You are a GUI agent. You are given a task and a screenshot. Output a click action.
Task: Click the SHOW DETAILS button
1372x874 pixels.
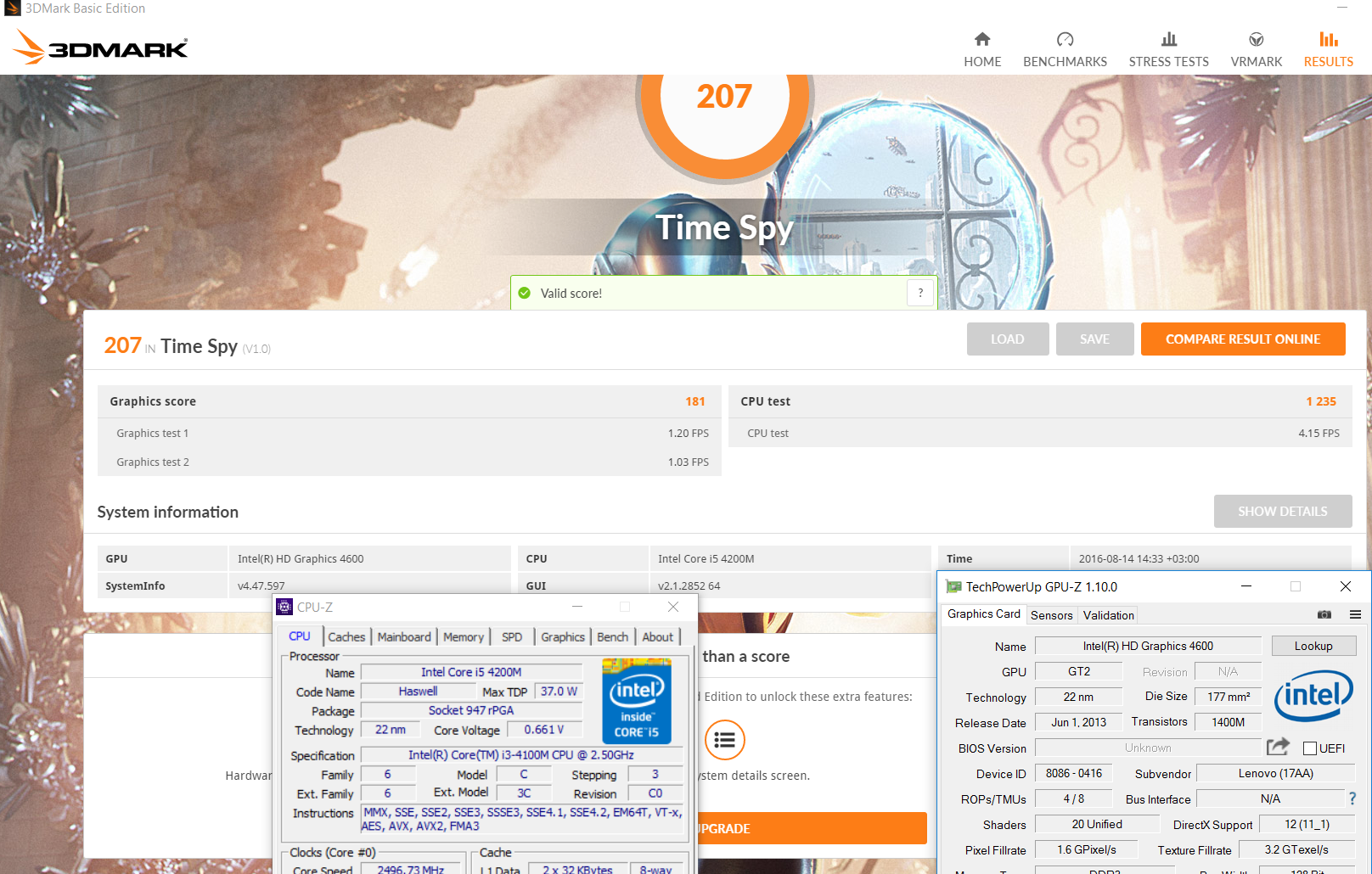coord(1283,511)
